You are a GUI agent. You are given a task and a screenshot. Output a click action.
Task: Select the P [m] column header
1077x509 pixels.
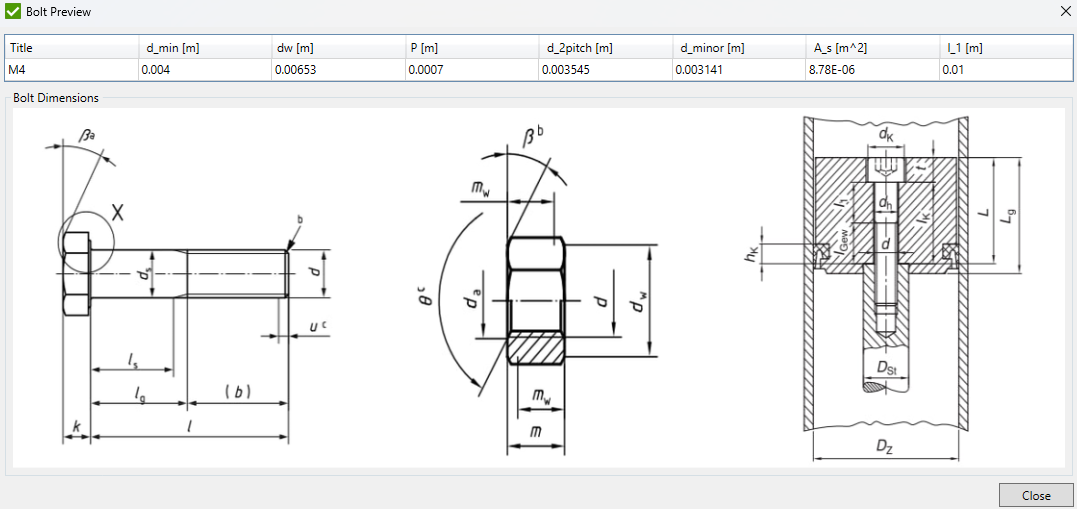471,48
